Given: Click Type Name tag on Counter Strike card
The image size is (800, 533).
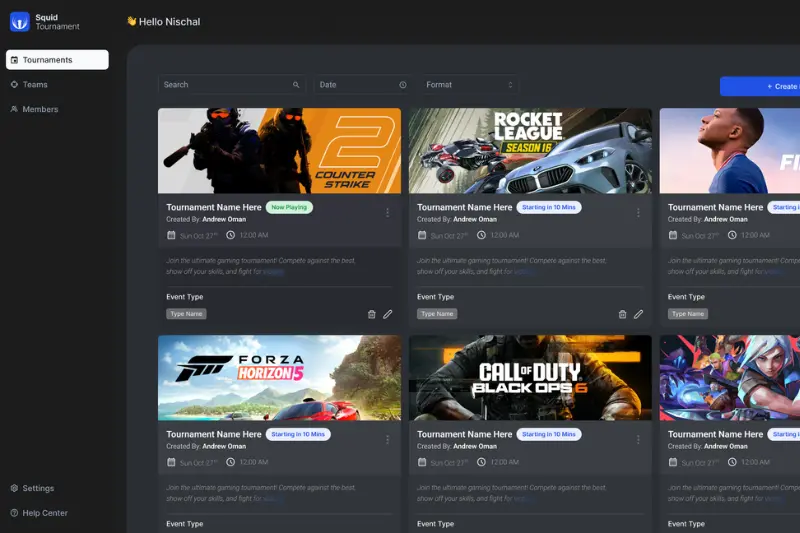Looking at the screenshot, I should click(x=186, y=314).
